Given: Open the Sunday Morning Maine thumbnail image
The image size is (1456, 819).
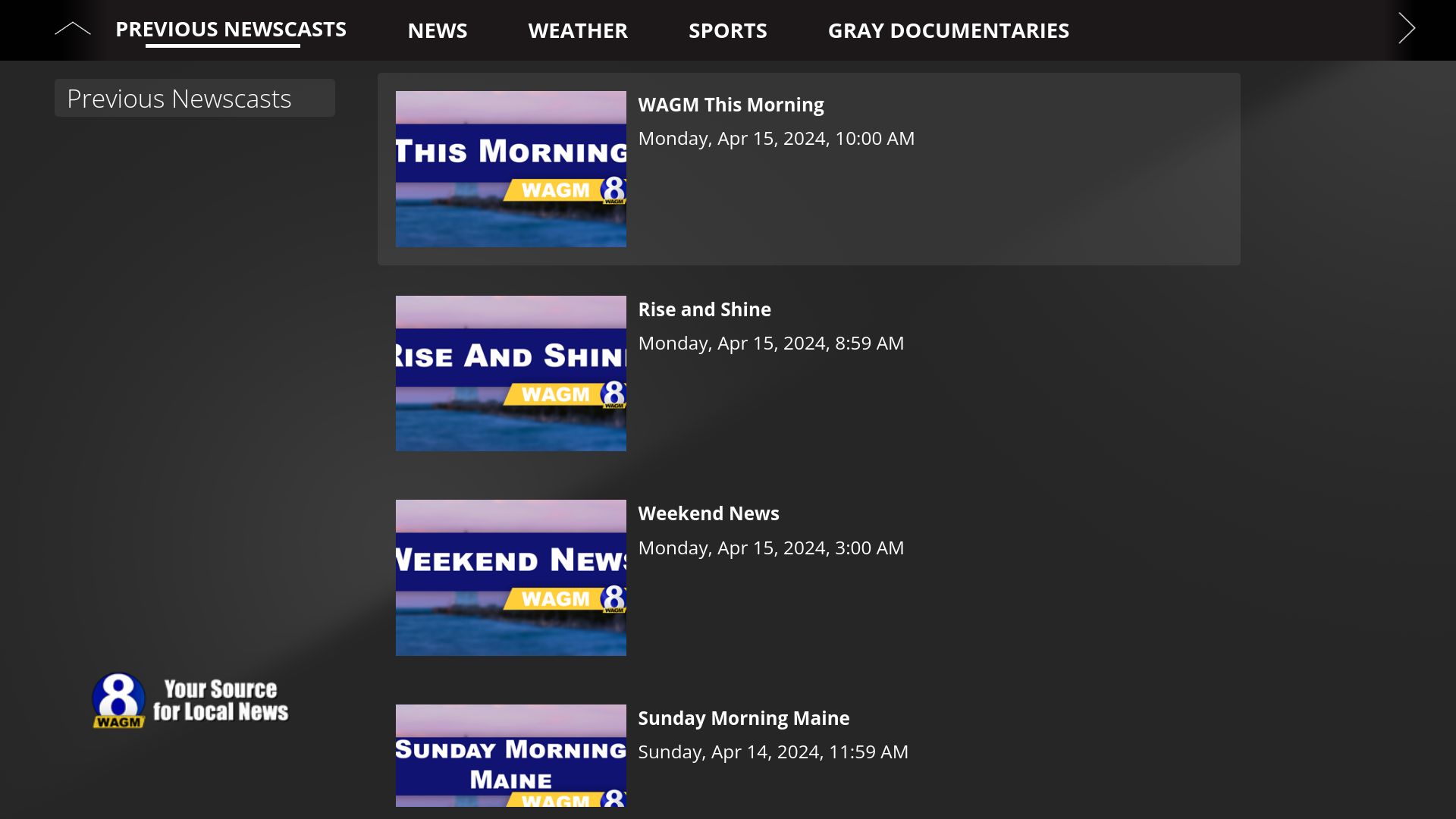Looking at the screenshot, I should tap(511, 758).
